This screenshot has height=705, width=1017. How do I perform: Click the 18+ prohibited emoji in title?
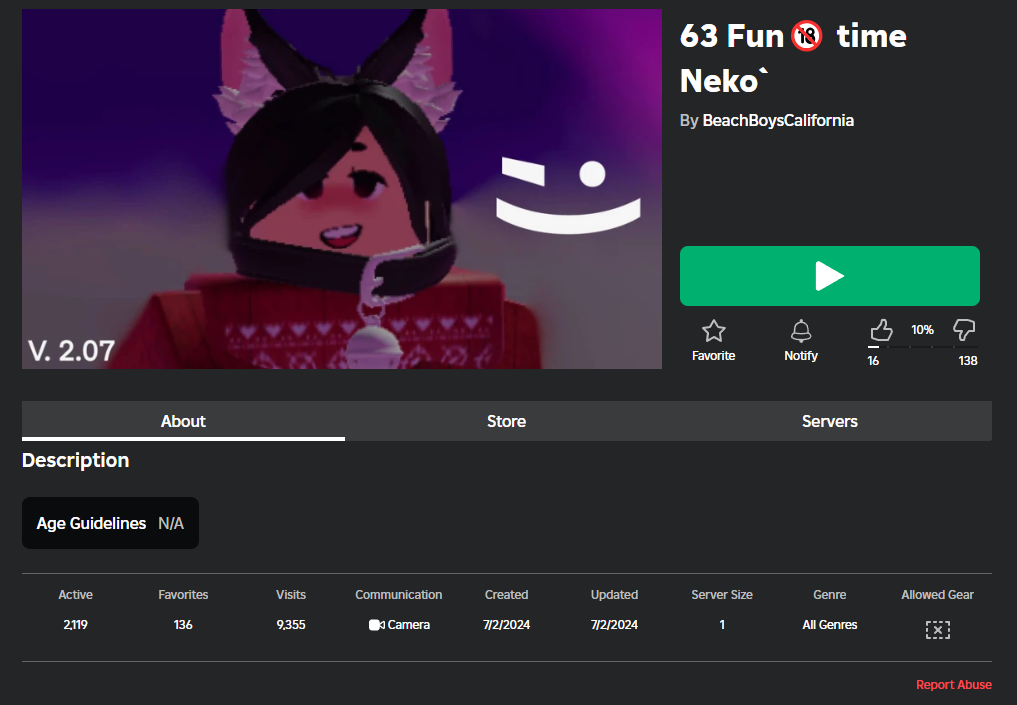[806, 36]
